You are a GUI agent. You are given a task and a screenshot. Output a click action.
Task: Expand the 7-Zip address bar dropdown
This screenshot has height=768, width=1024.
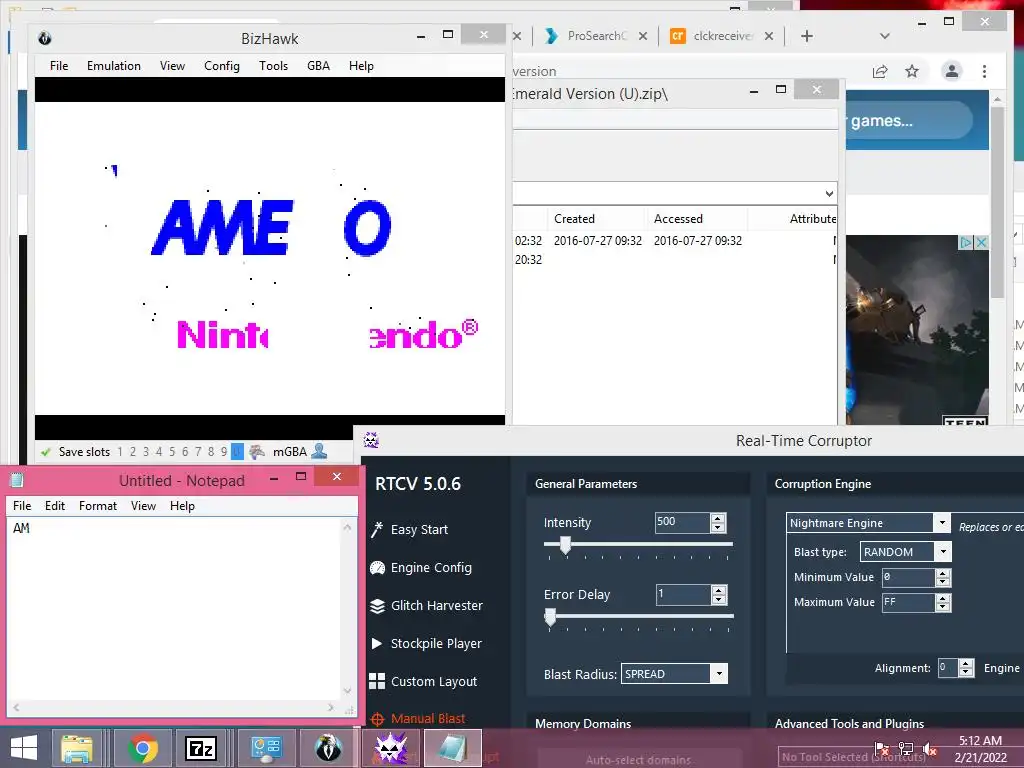point(829,193)
